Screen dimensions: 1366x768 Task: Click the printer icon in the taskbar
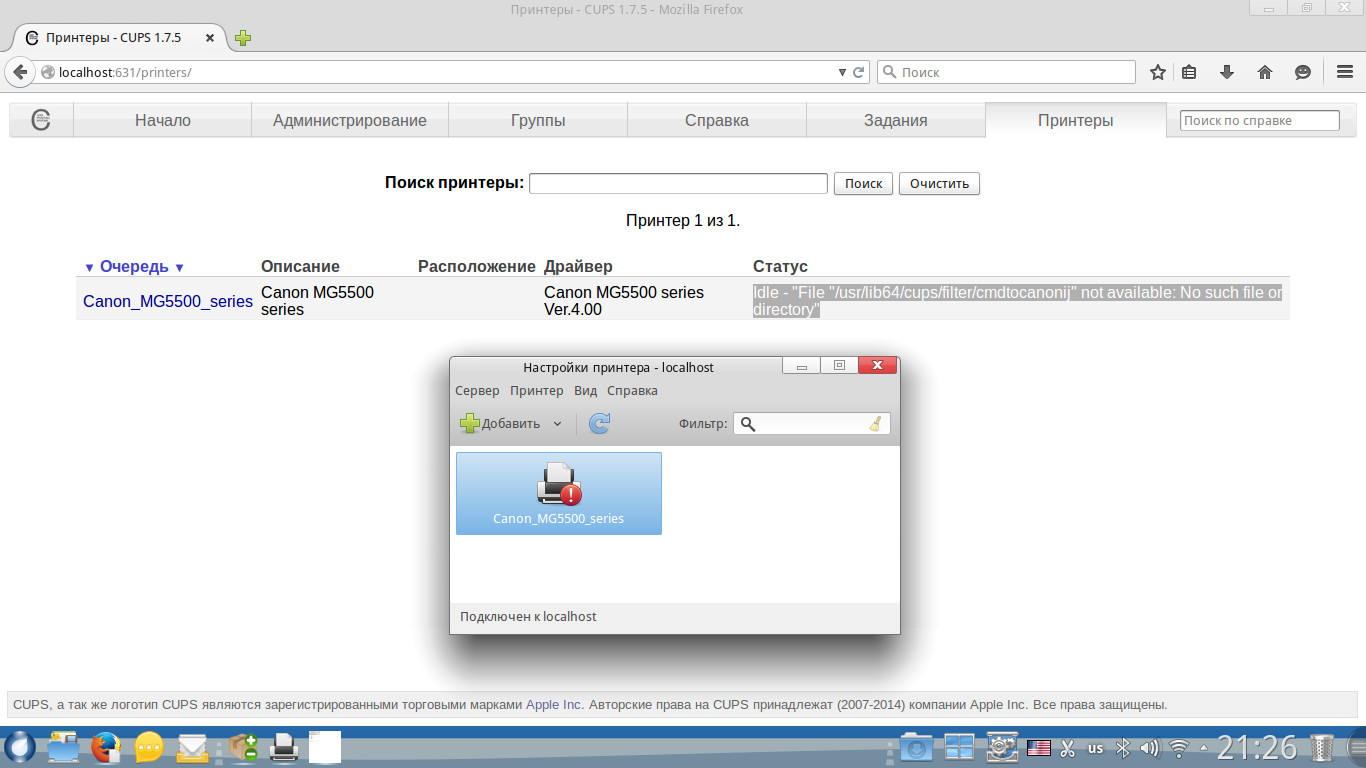pos(283,747)
